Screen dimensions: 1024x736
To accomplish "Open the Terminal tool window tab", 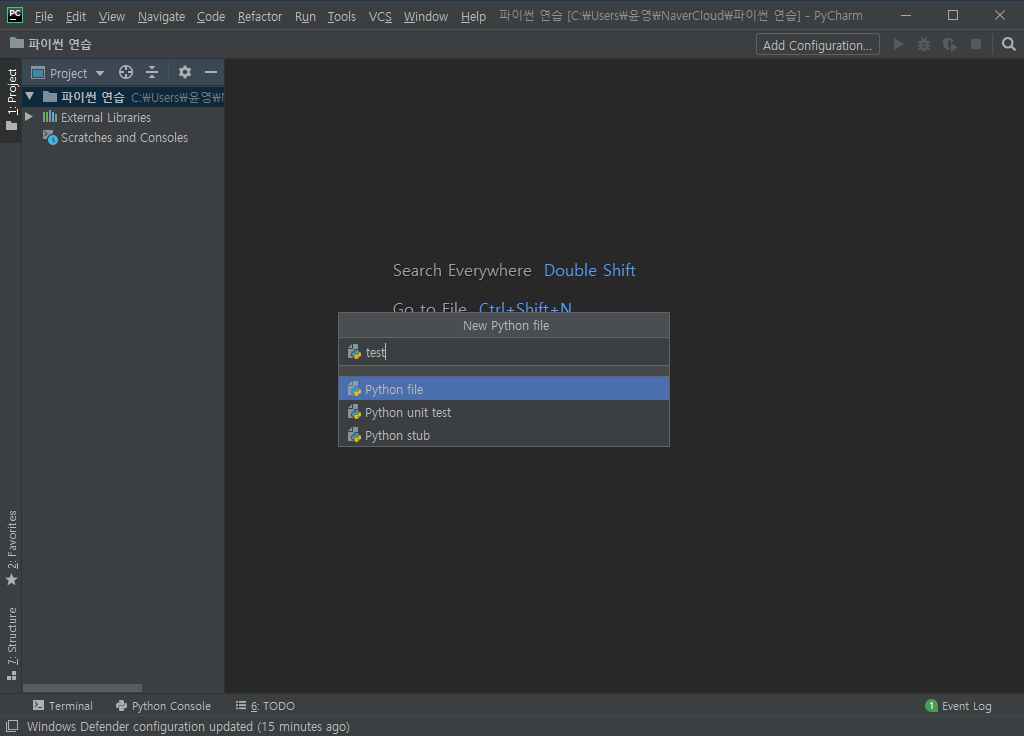I will coord(63,706).
